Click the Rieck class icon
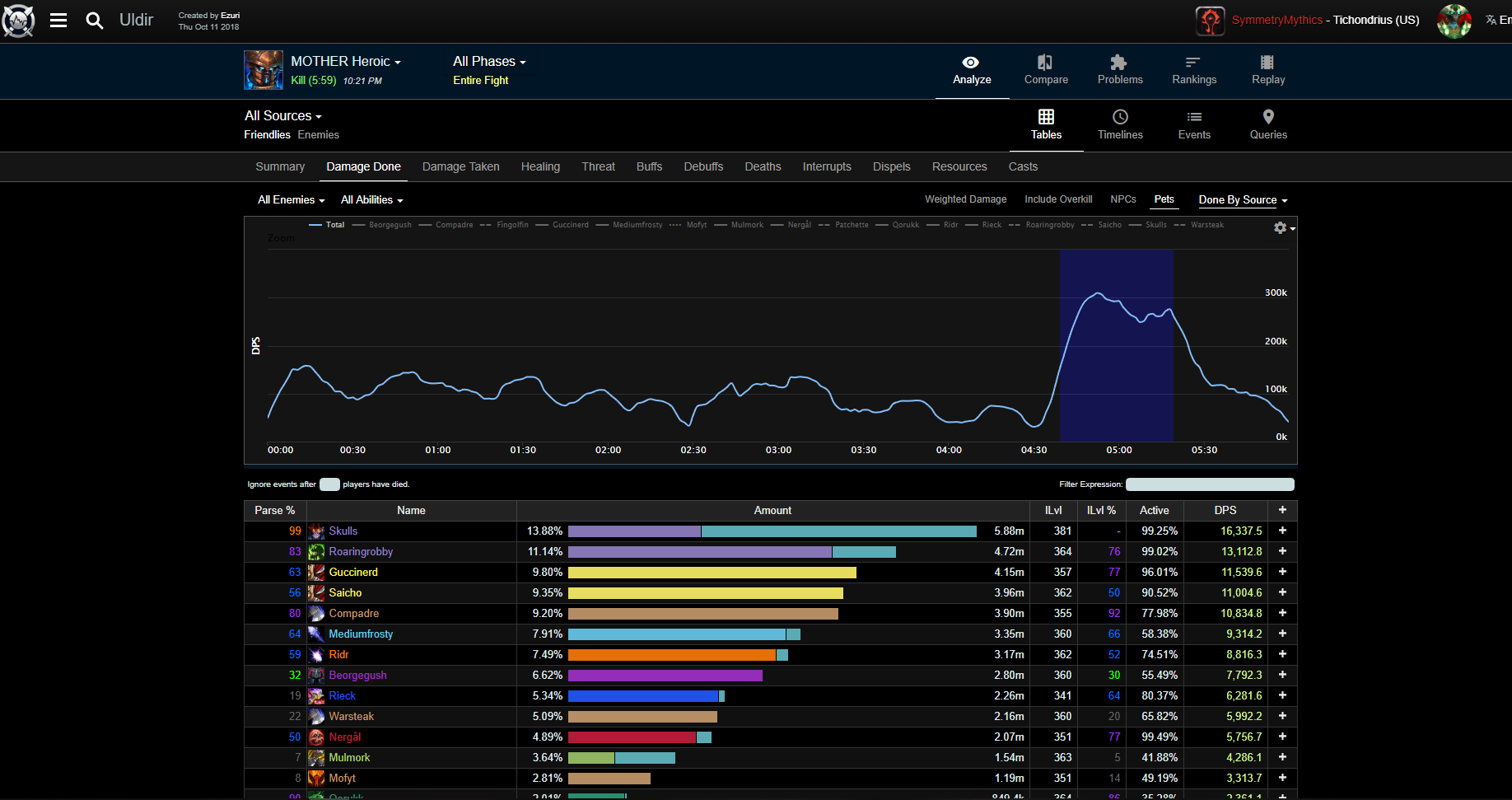1512x800 pixels. pos(316,696)
